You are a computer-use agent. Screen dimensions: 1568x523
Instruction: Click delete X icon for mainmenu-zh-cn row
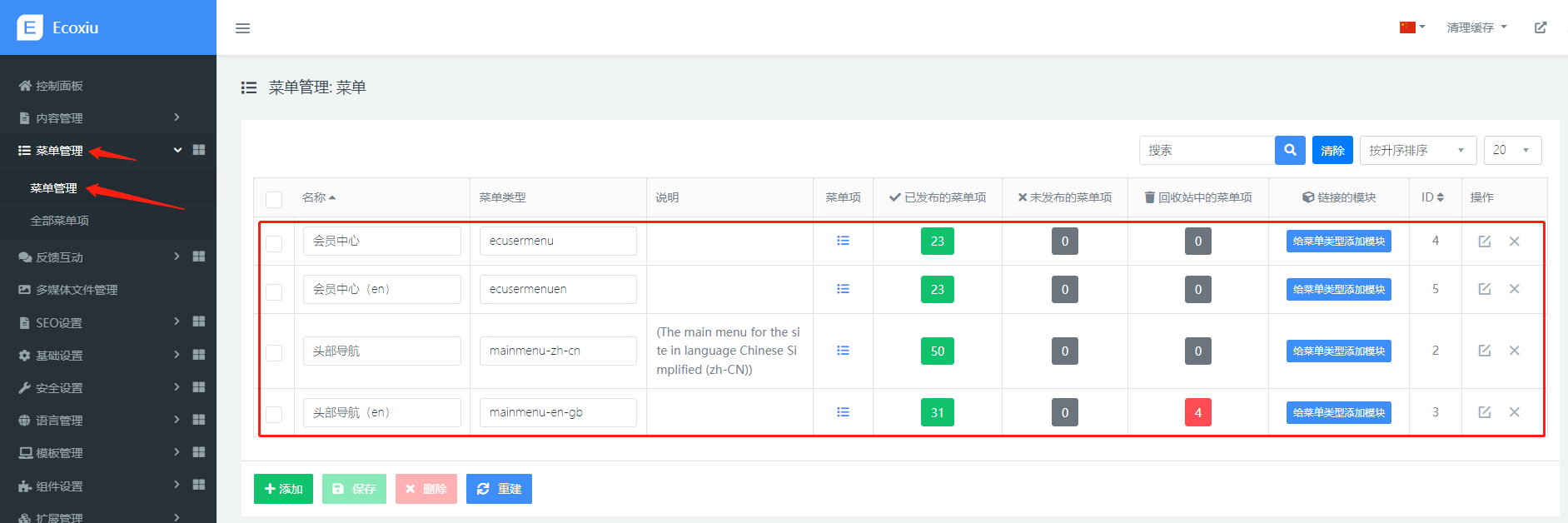click(x=1514, y=351)
